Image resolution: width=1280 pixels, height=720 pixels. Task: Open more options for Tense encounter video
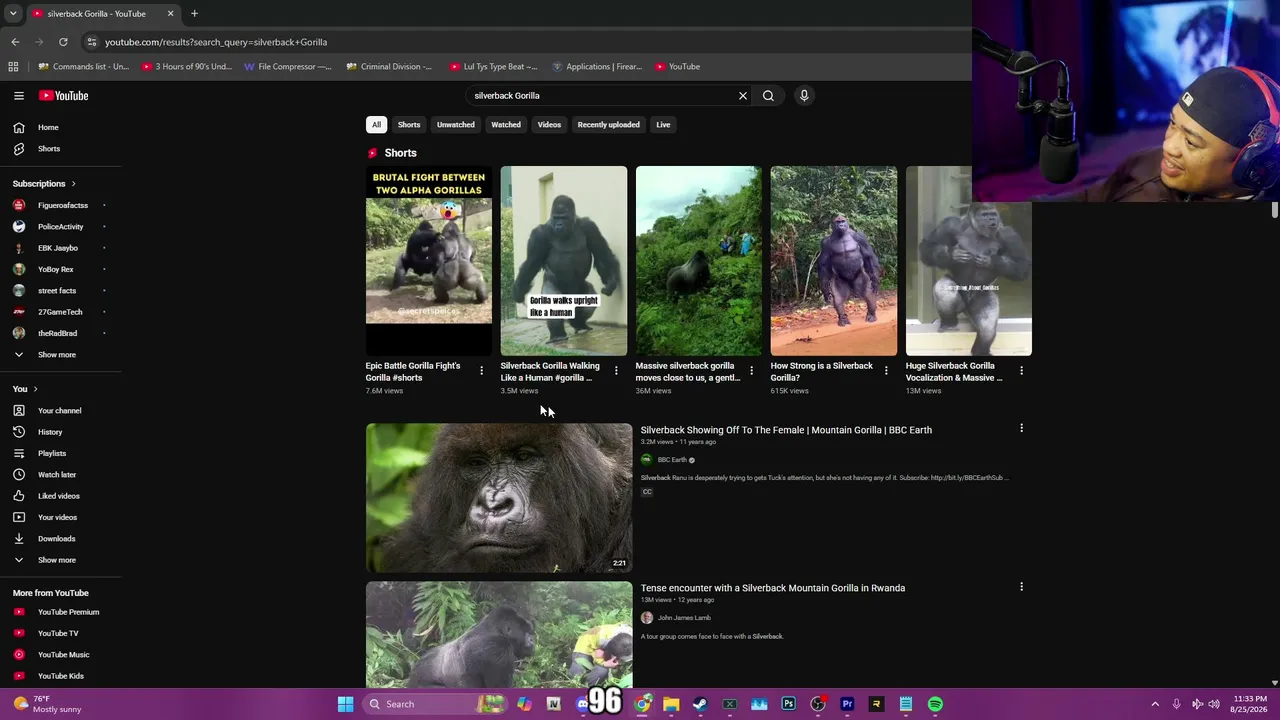tap(1021, 587)
